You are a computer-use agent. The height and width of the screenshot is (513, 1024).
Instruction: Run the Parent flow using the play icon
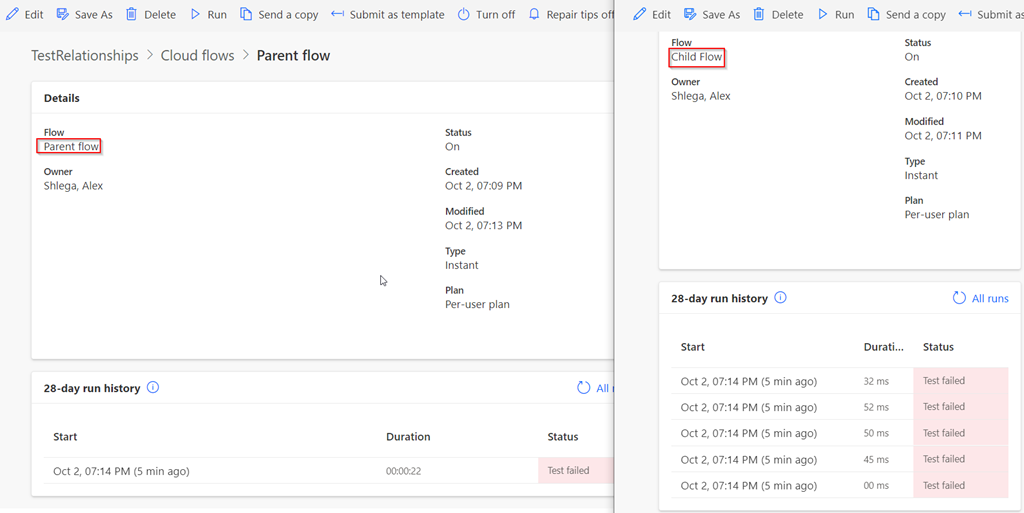196,15
